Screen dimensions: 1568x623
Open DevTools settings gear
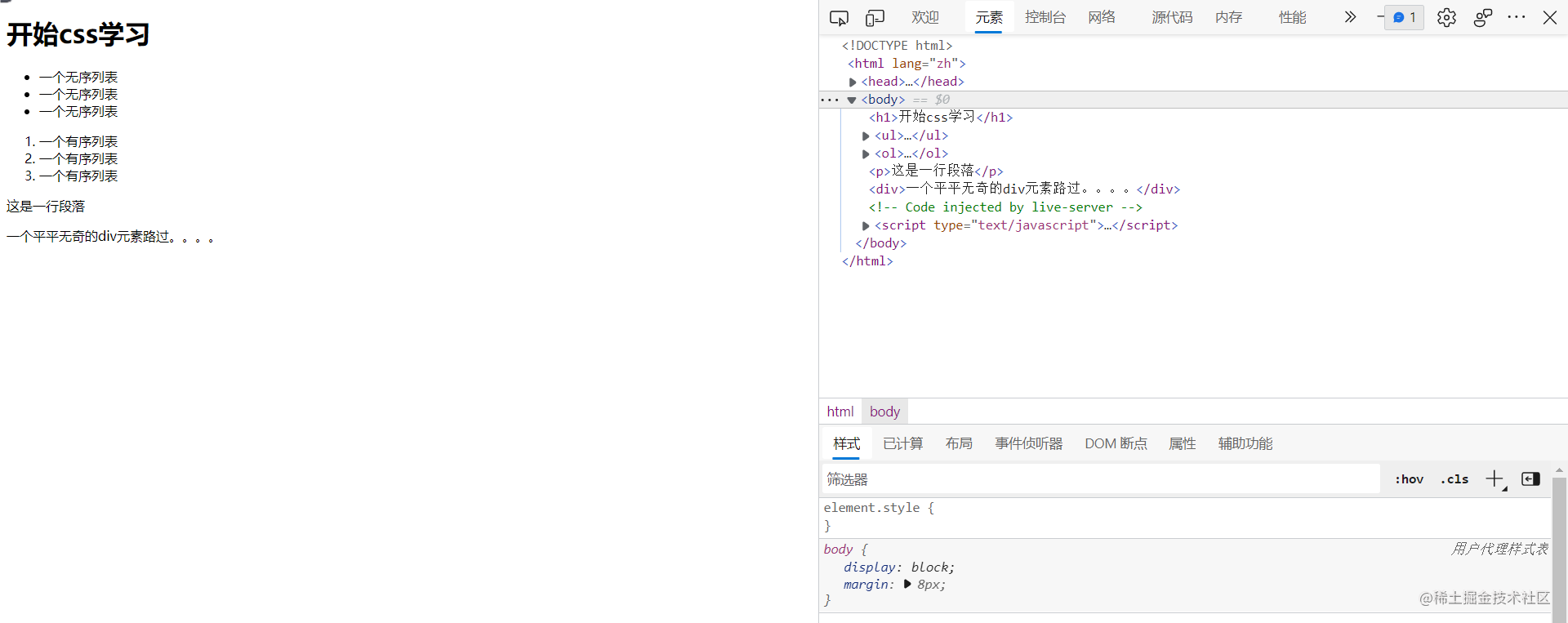(x=1446, y=17)
